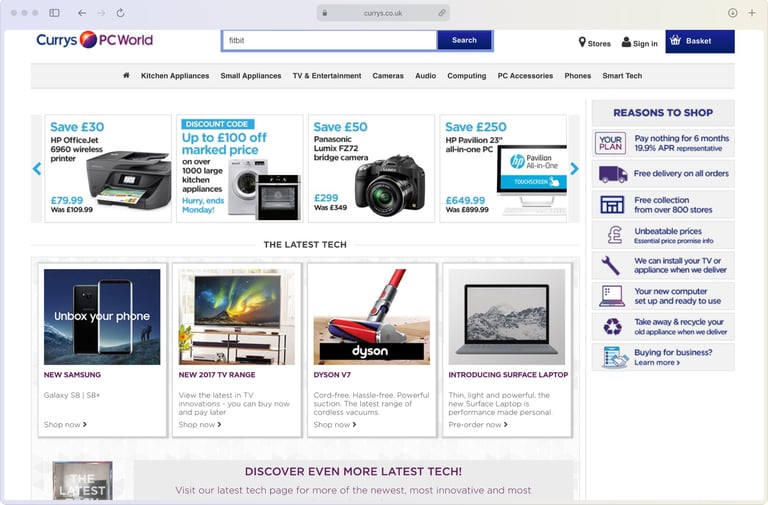Open Computing menu

467,76
